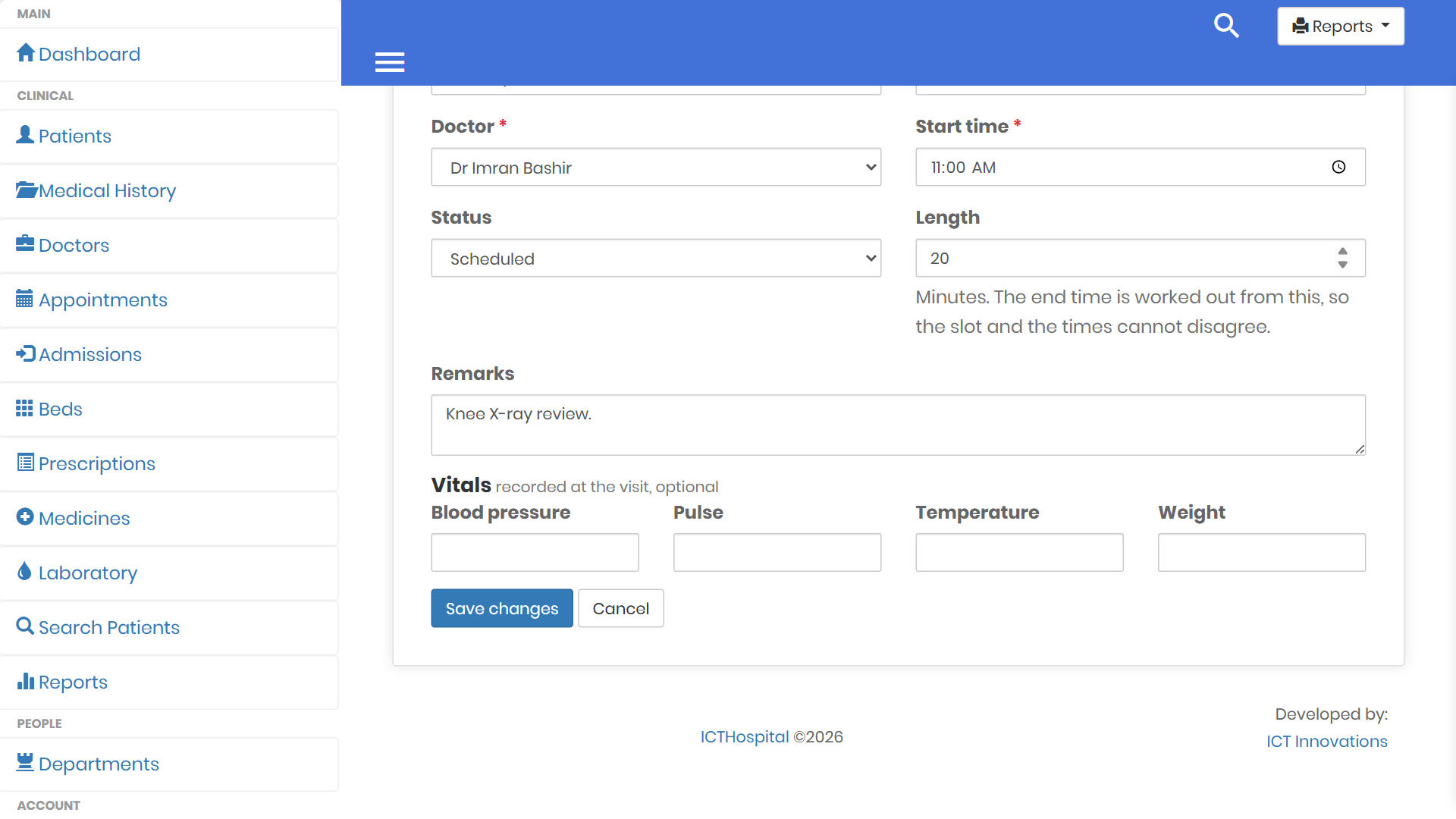This screenshot has width=1456, height=819.
Task: Open Medical History in sidebar
Action: pyautogui.click(x=170, y=191)
